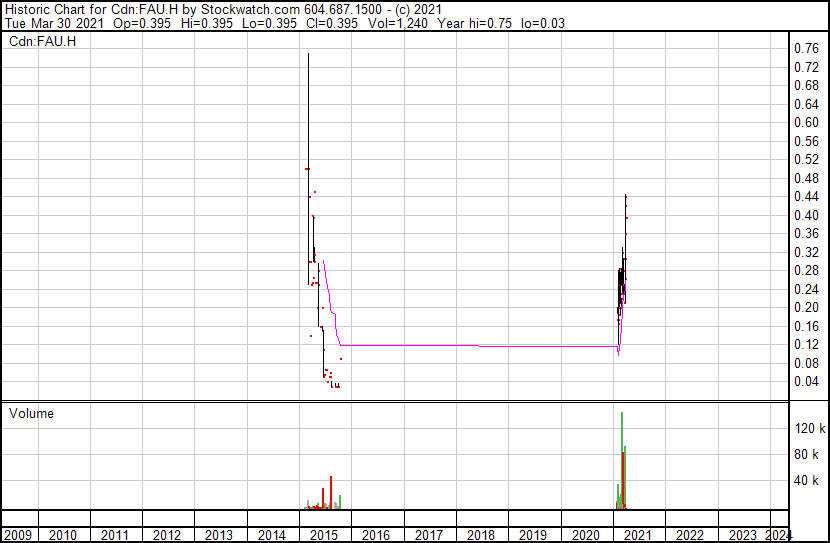Click the 0.44 price axis label
This screenshot has height=543, width=830.
(x=806, y=196)
